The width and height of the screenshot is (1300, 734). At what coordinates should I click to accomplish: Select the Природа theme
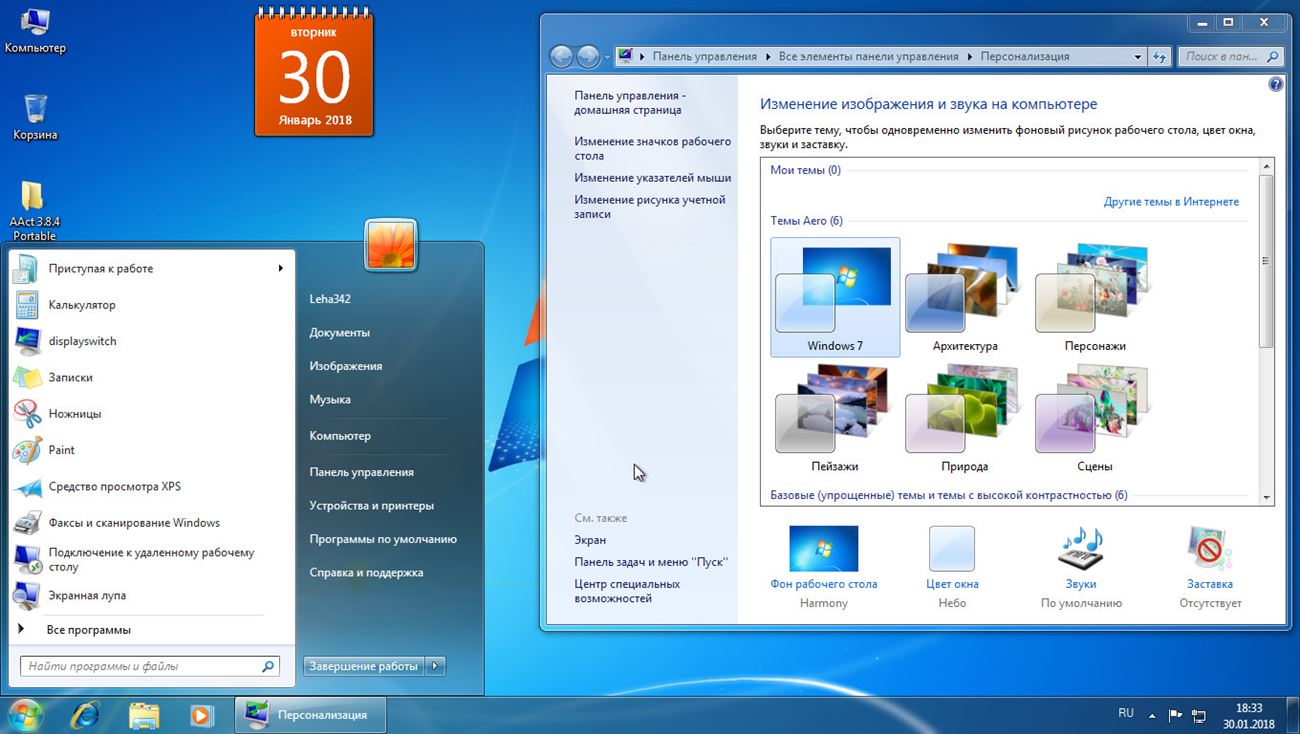pos(965,418)
